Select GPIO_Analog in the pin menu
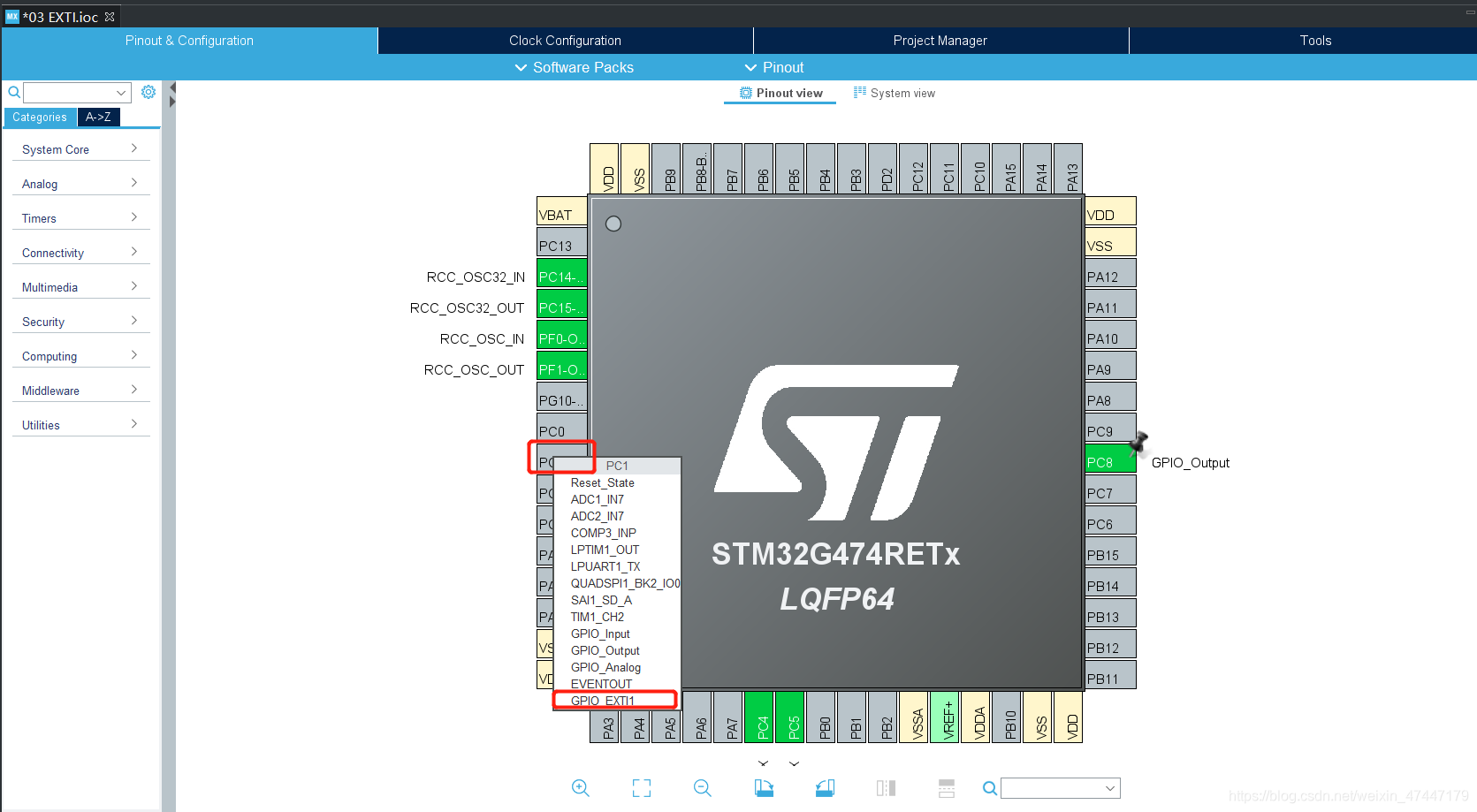The height and width of the screenshot is (812, 1477). (x=617, y=667)
